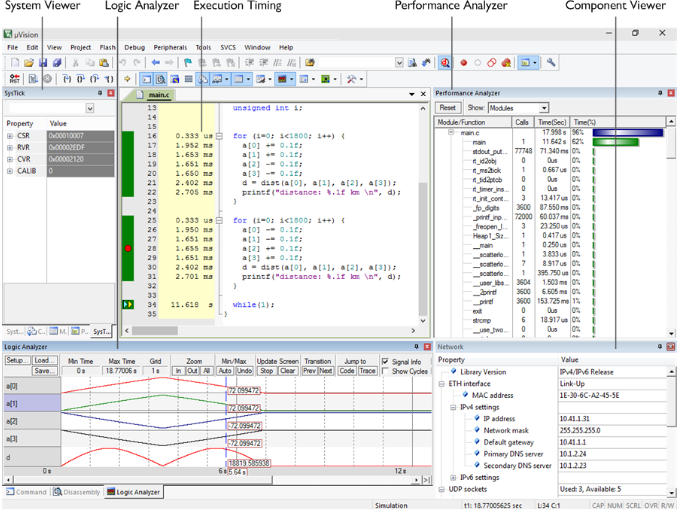Image resolution: width=681 pixels, height=516 pixels.
Task: Click the Reset CPU (RST) icon
Action: click(x=12, y=78)
